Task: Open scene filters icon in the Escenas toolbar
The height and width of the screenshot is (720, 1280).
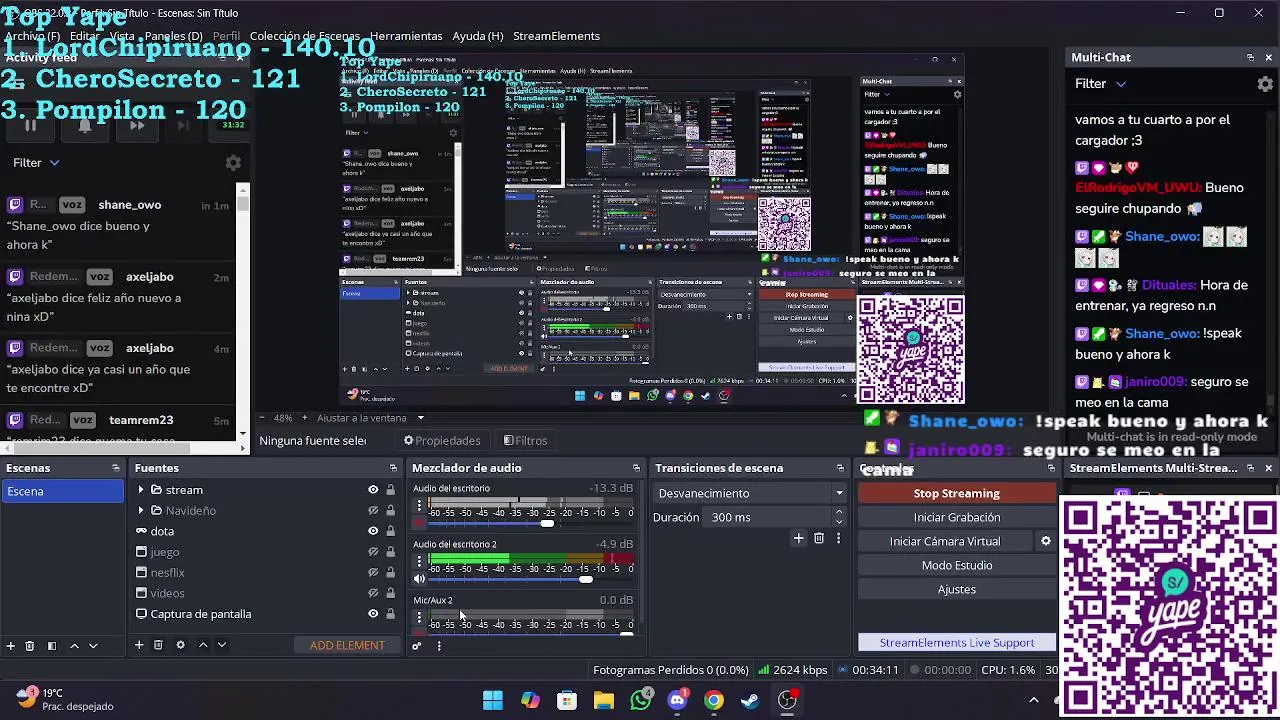Action: (x=52, y=646)
